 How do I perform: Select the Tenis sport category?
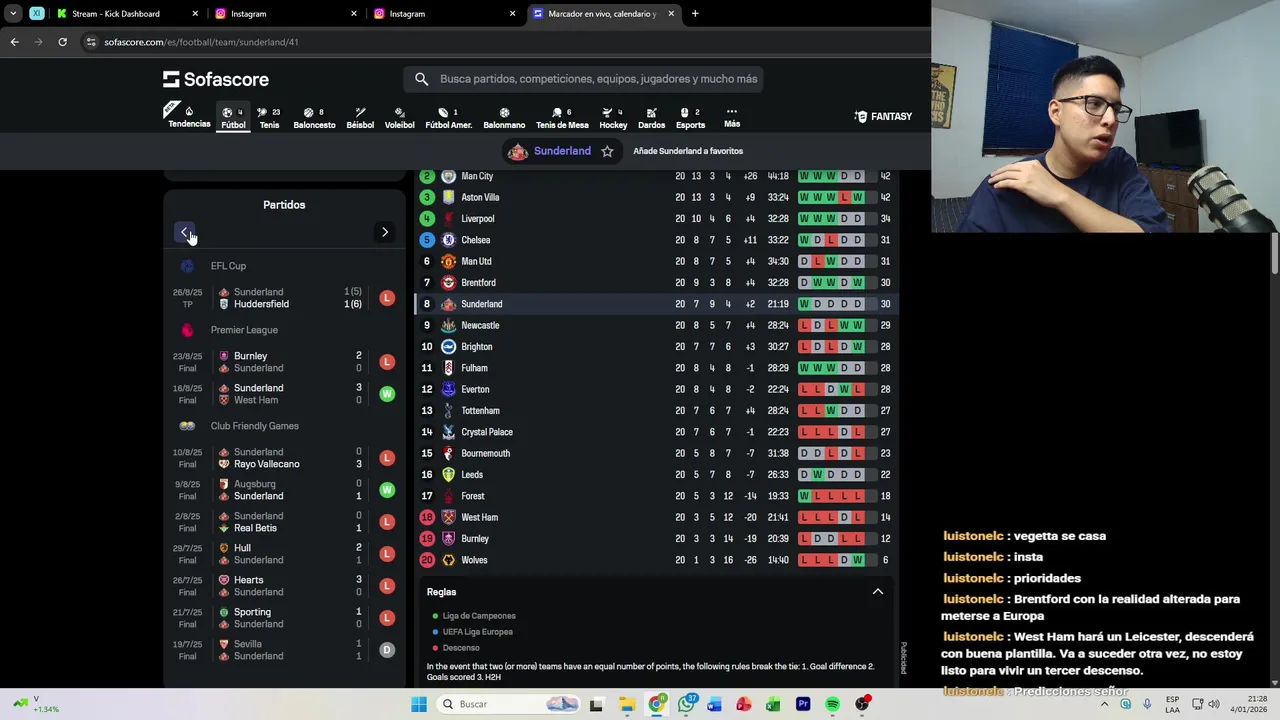[269, 117]
